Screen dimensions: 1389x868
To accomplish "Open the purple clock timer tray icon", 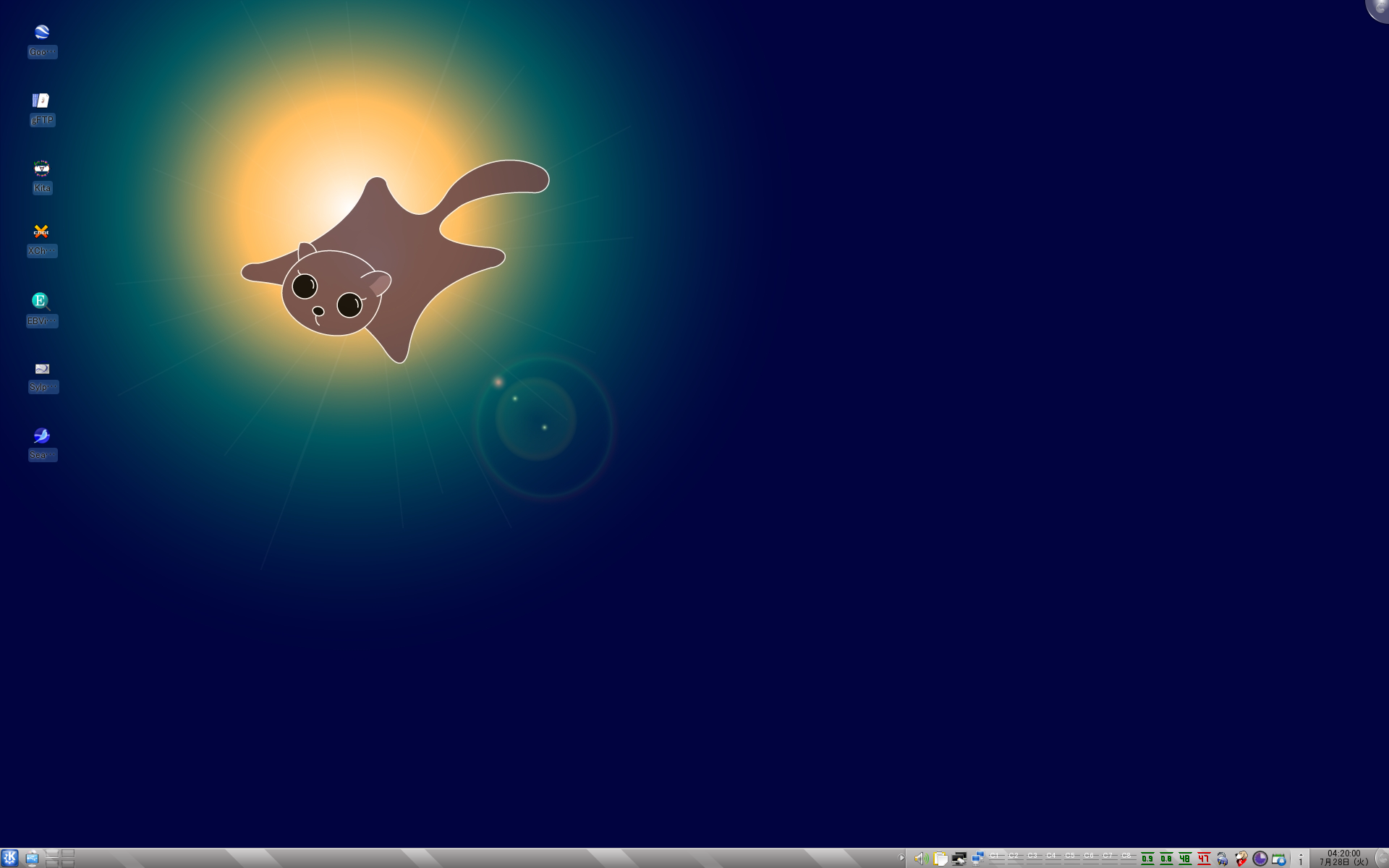I will (x=1260, y=859).
